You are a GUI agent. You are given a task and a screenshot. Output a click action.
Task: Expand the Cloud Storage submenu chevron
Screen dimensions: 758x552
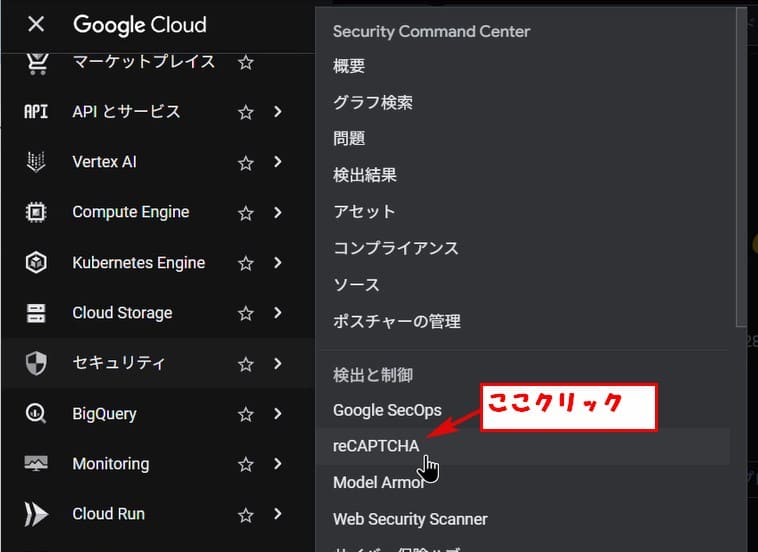click(x=278, y=313)
